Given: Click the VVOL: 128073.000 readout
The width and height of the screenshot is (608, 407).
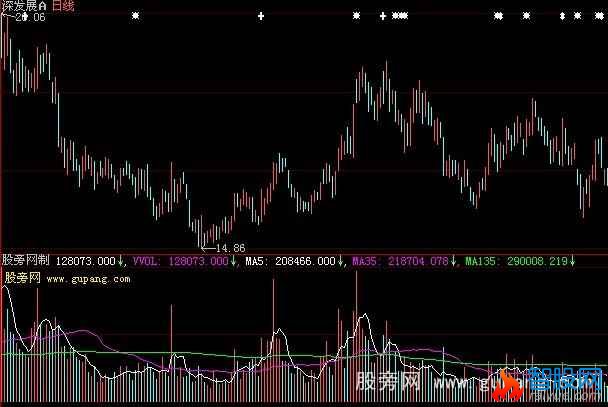Looking at the screenshot, I should (180, 261).
